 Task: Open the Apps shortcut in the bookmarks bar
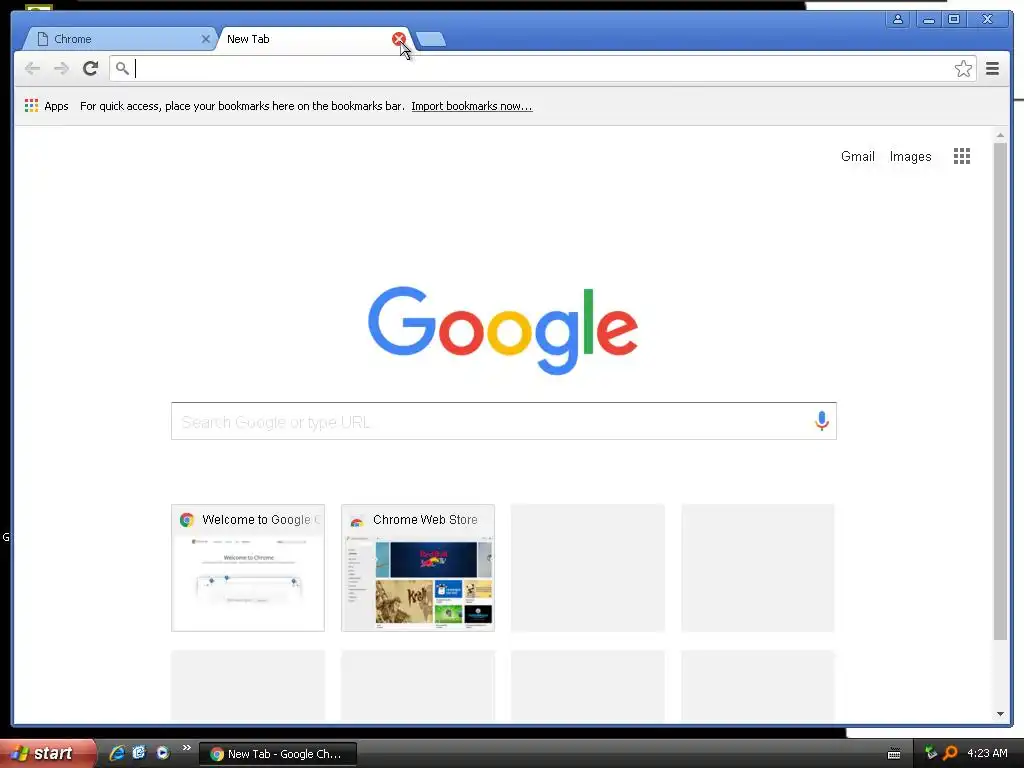(x=46, y=106)
